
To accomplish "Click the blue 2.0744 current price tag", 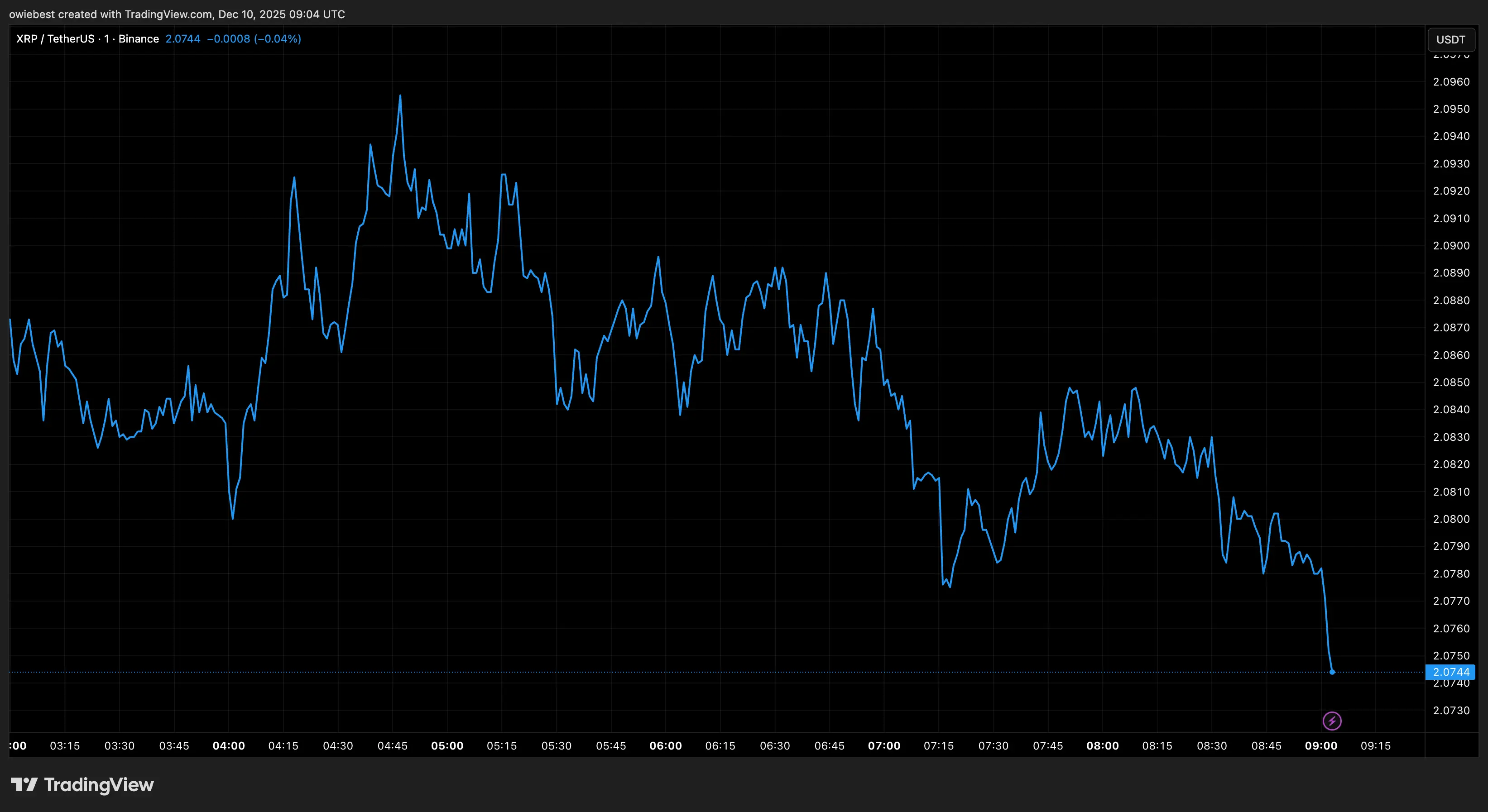I will click(1450, 672).
